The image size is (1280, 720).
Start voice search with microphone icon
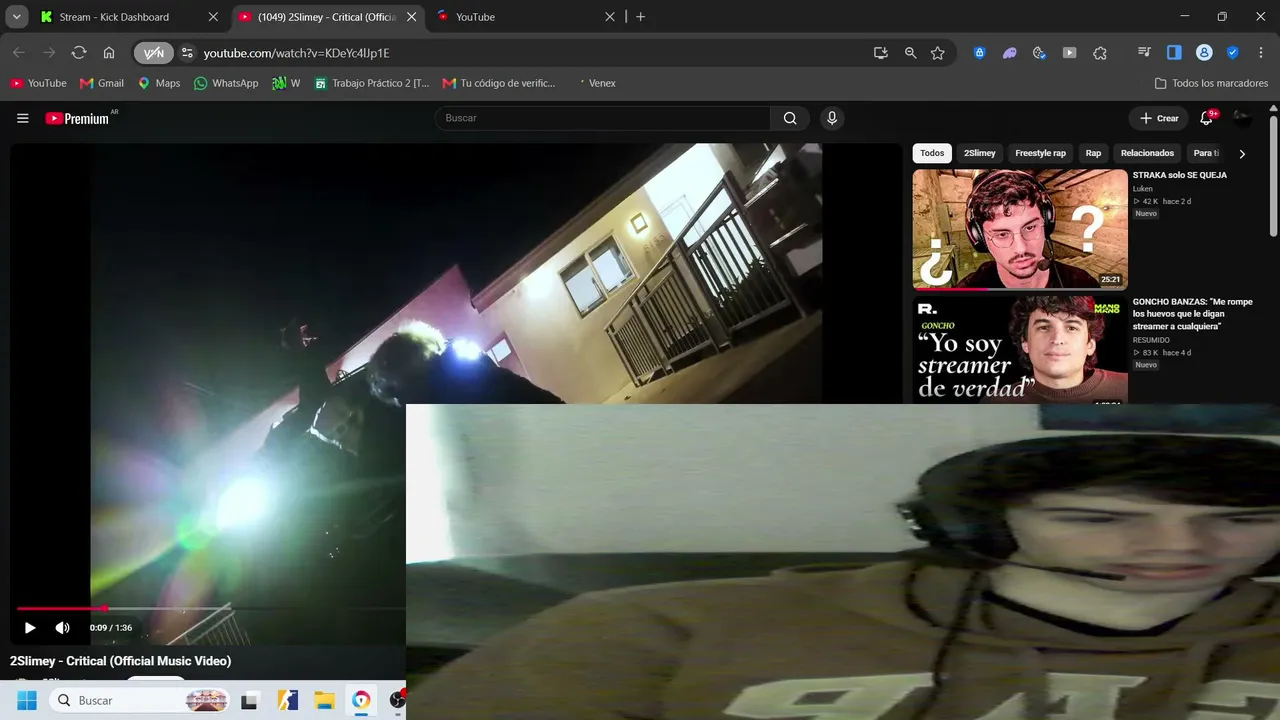coord(831,118)
